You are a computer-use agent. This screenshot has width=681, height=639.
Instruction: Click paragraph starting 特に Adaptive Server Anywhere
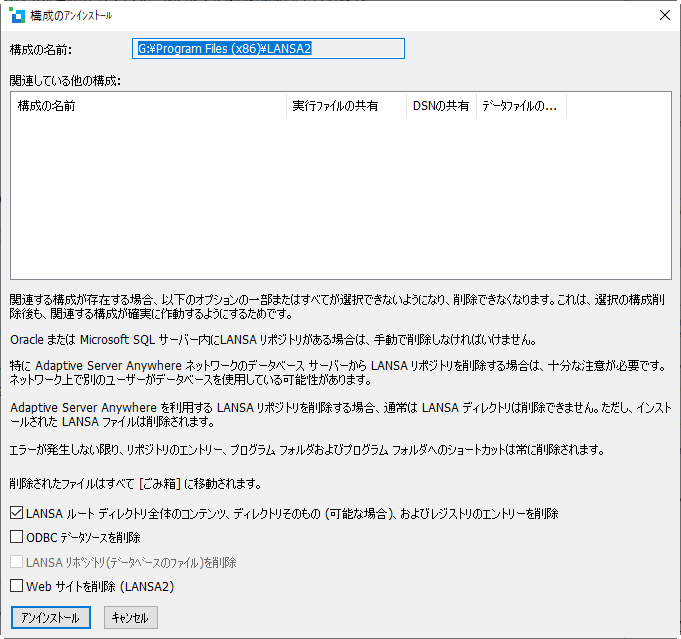click(338, 373)
